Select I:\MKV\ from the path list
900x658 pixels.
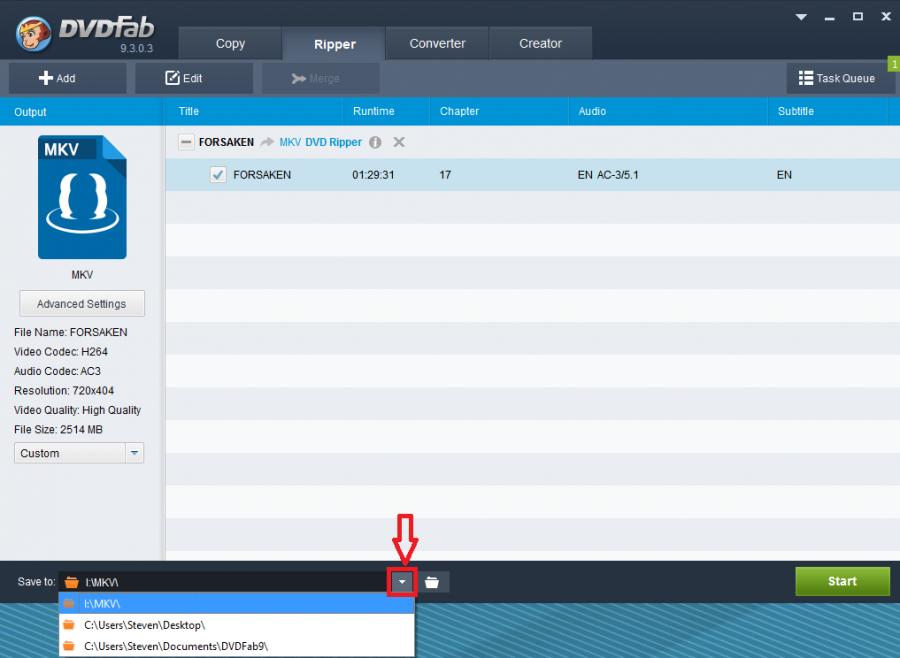(236, 603)
